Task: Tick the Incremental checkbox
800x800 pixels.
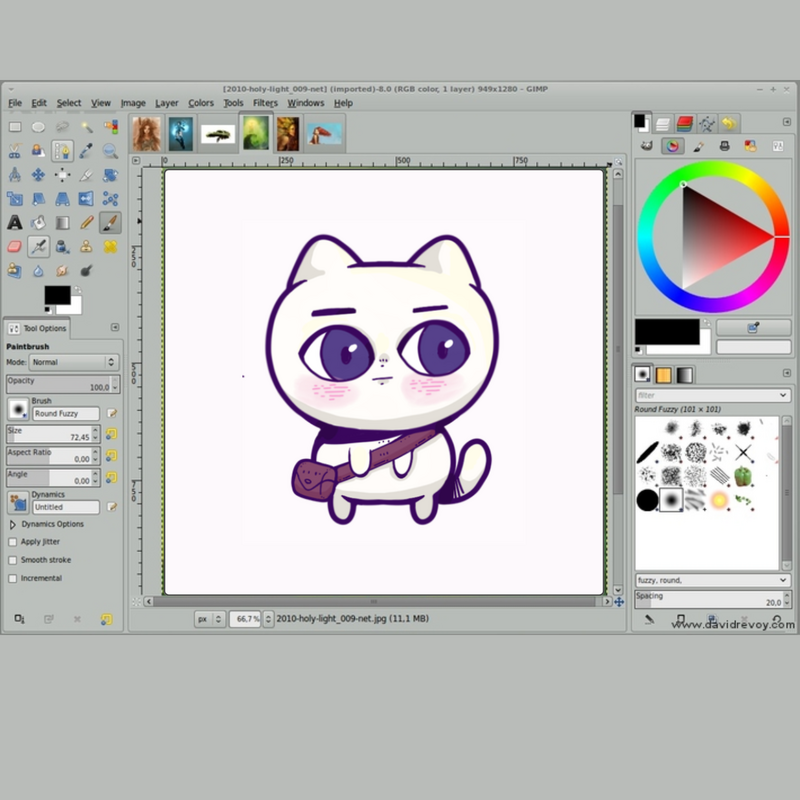Action: pyautogui.click(x=13, y=578)
